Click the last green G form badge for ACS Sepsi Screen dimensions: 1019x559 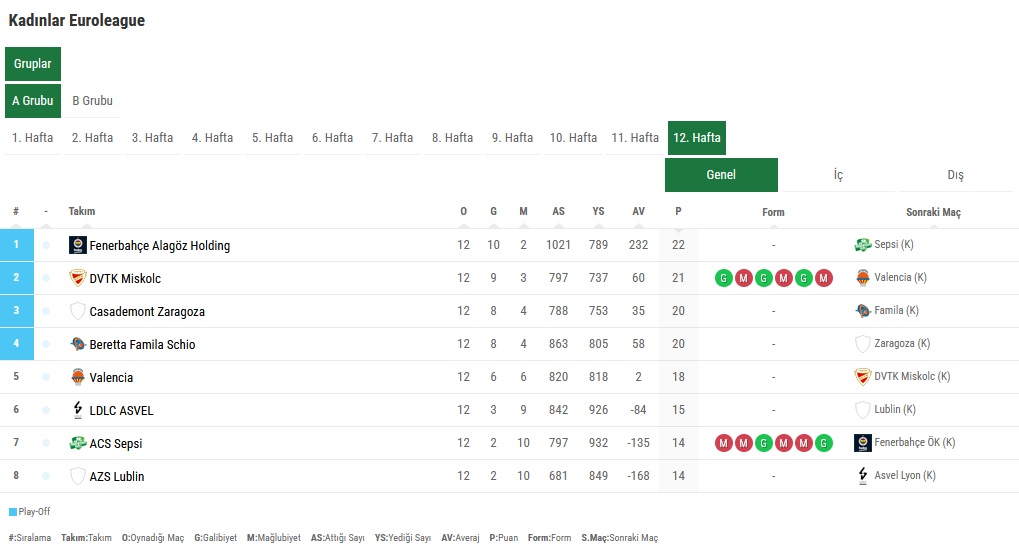pos(823,443)
